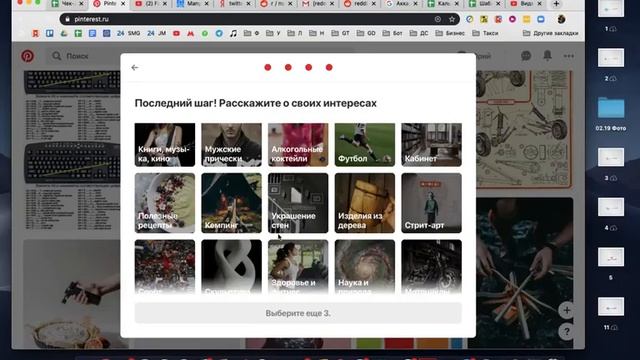Open the Telegram bookmark icon
This screenshot has width=640, height=360.
(x=219, y=33)
